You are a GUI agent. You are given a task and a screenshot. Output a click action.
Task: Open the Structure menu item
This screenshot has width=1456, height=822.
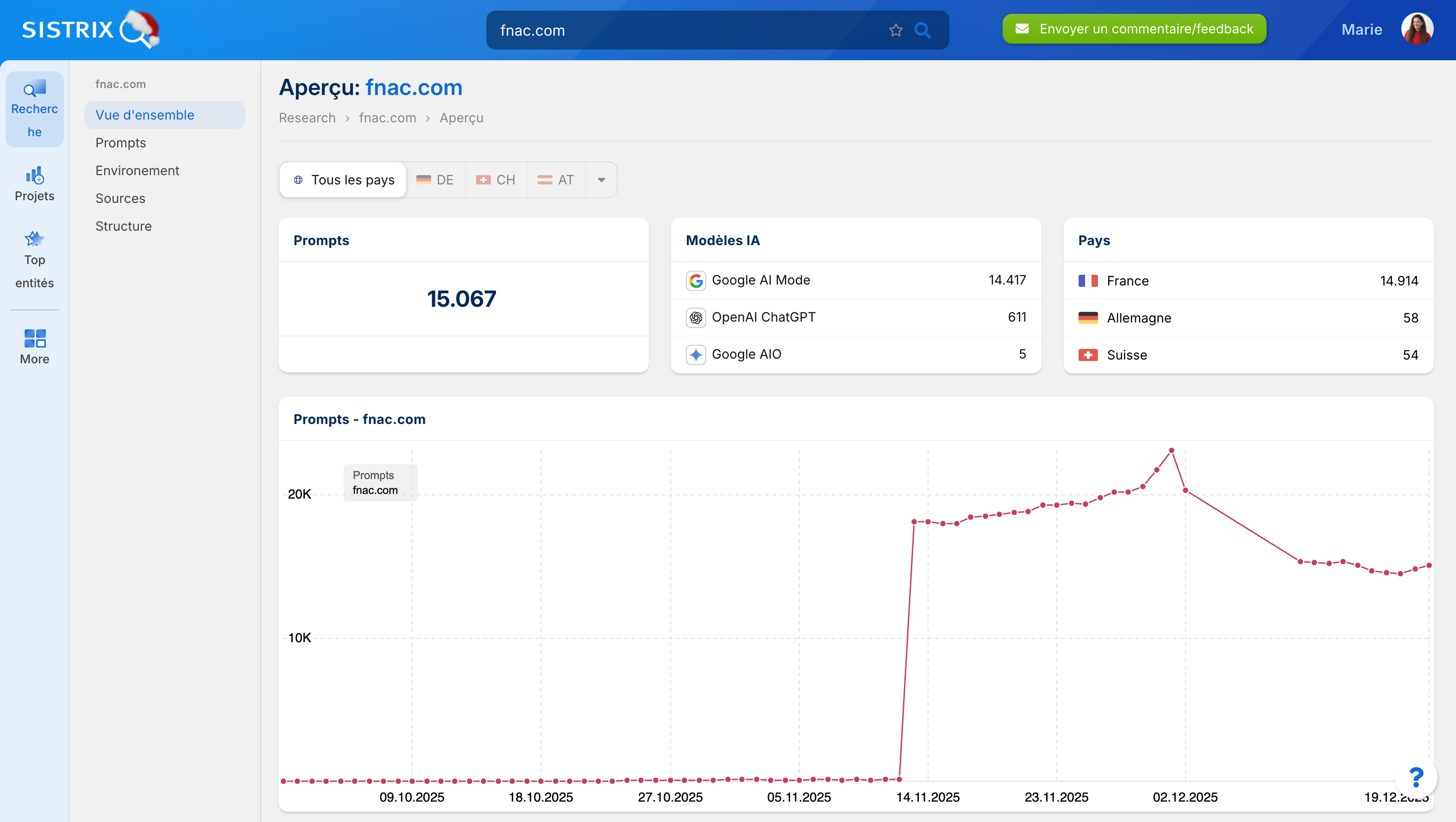(123, 226)
